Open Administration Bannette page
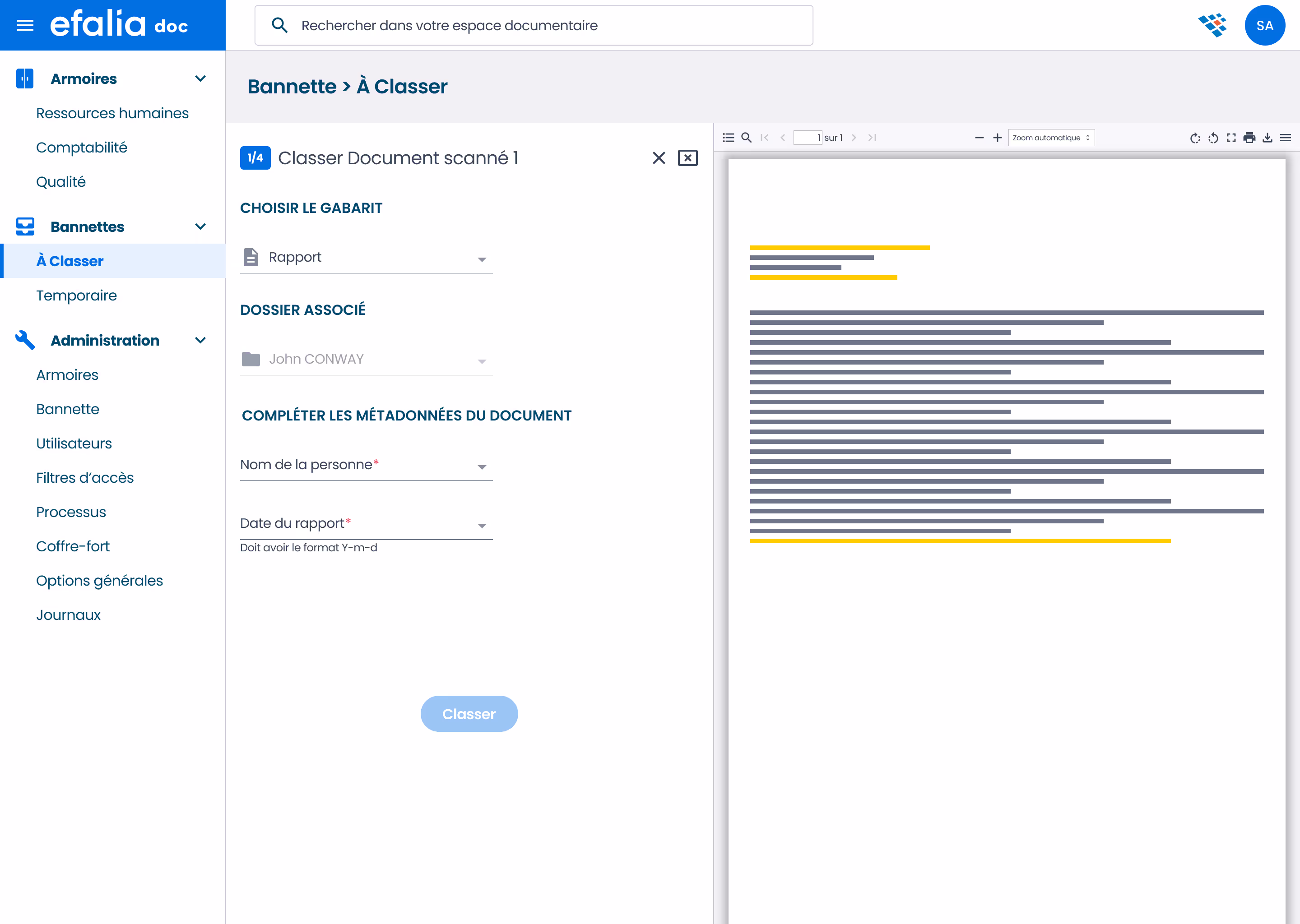The image size is (1300, 924). (67, 409)
